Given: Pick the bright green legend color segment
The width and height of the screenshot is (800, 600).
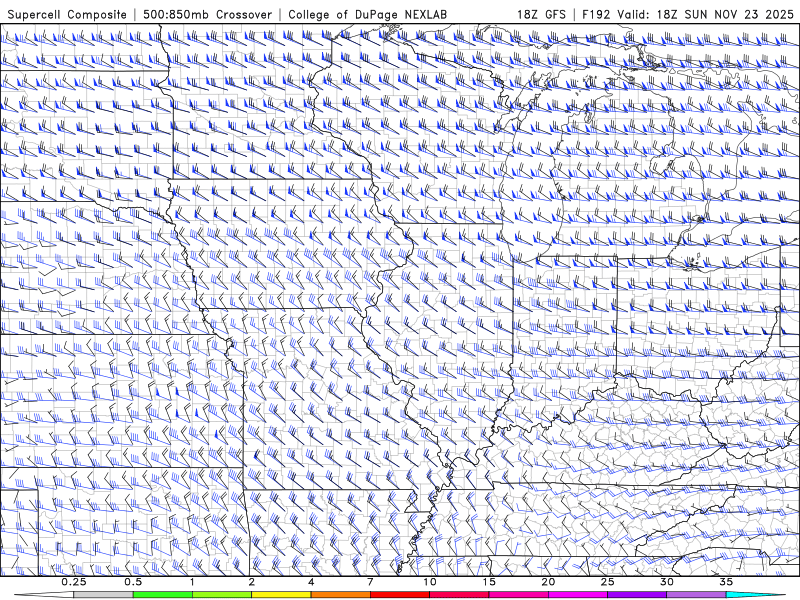Looking at the screenshot, I should (x=163, y=595).
